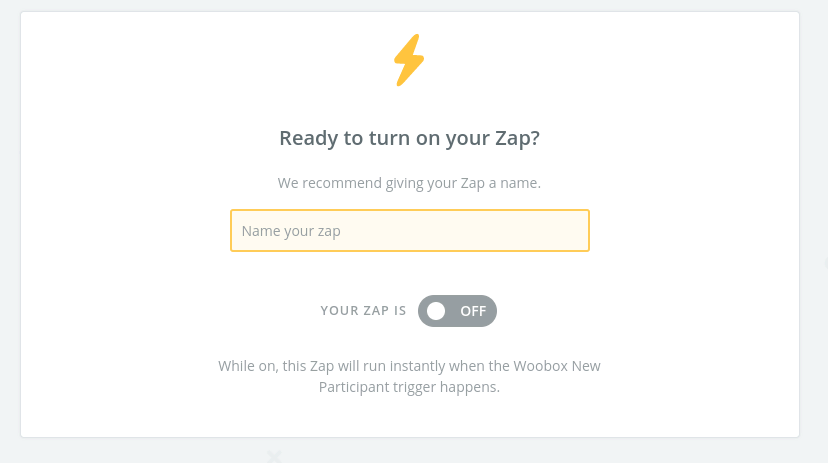Click the OFF label on the switch

click(473, 311)
